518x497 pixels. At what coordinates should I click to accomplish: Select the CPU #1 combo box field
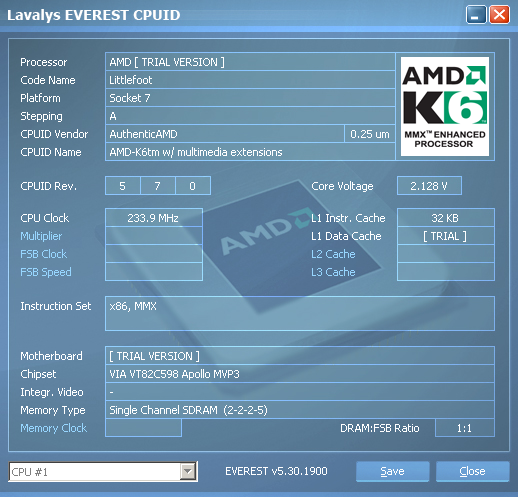[103, 472]
